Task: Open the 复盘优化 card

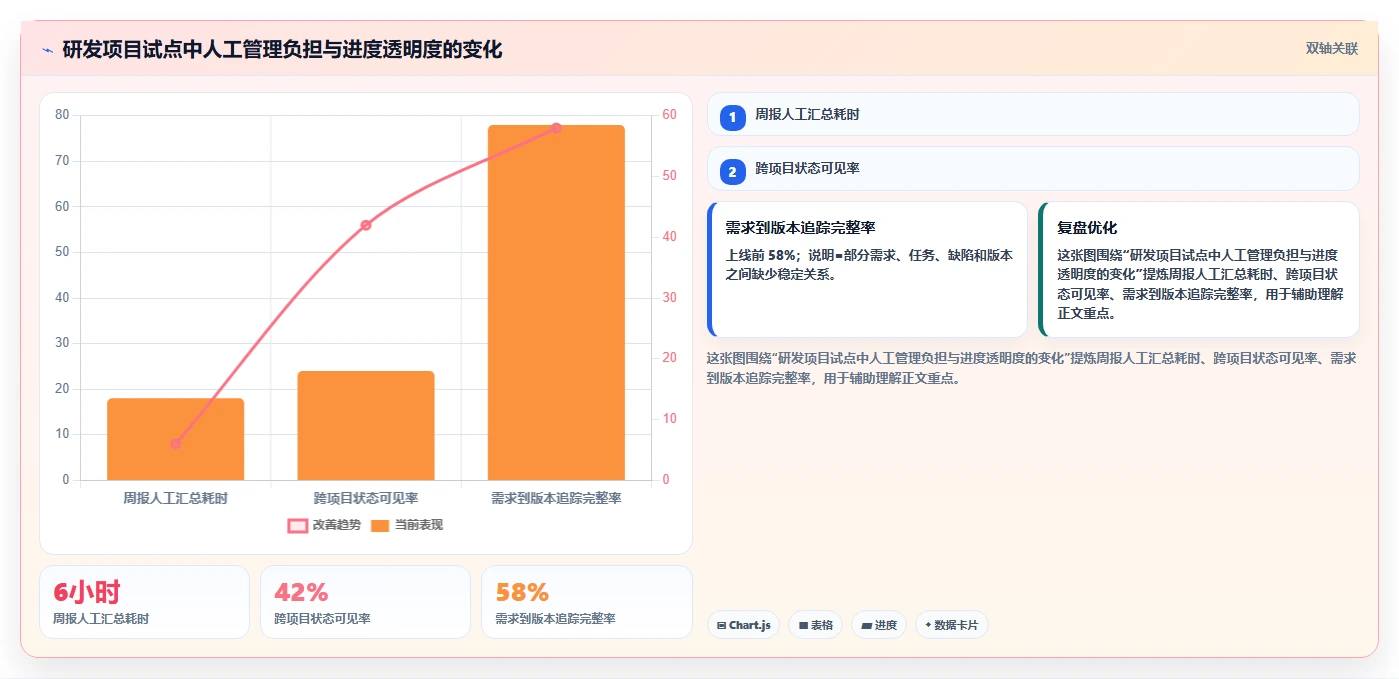Action: tap(1199, 270)
